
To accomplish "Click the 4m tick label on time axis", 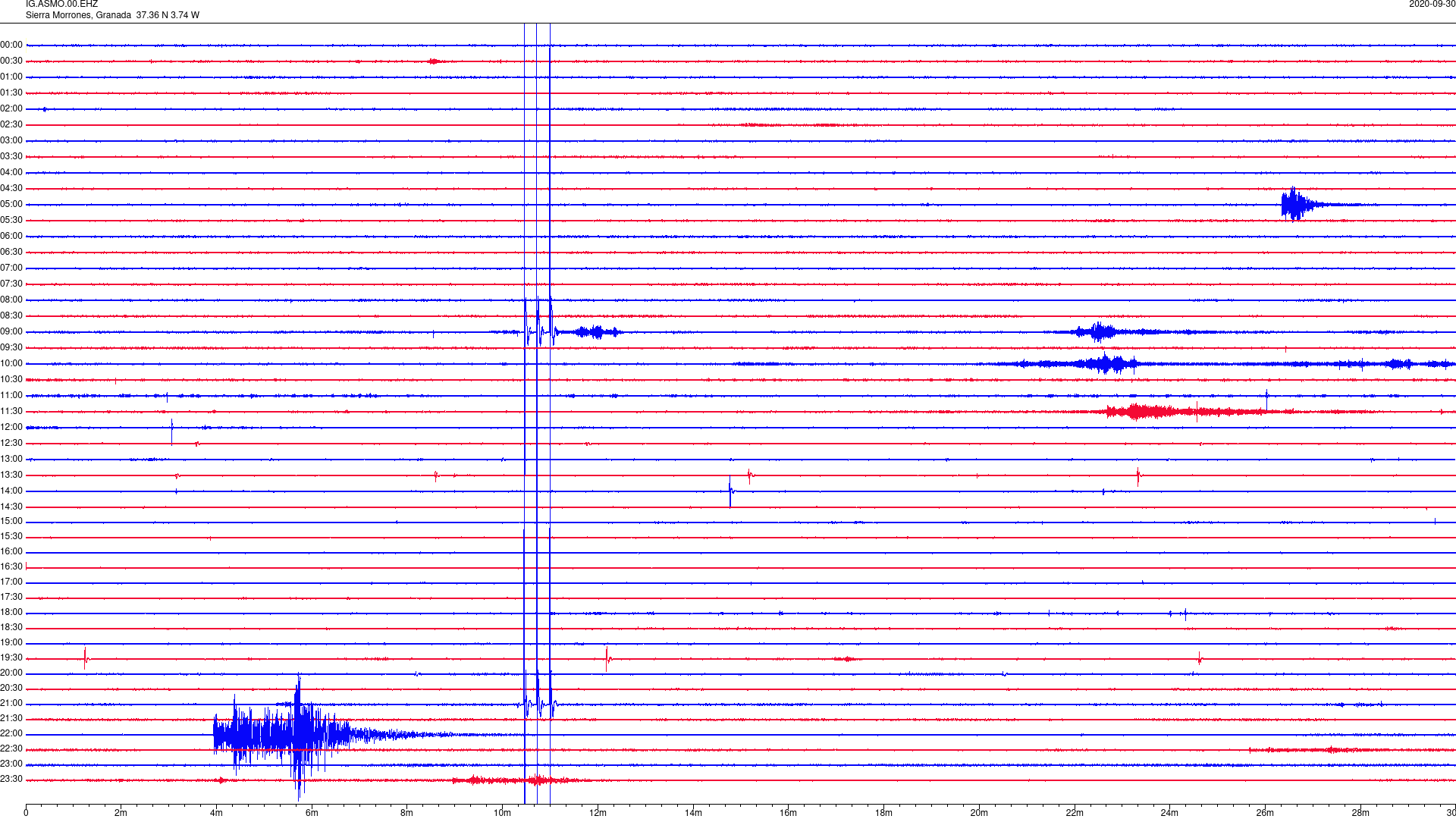I will [x=216, y=813].
